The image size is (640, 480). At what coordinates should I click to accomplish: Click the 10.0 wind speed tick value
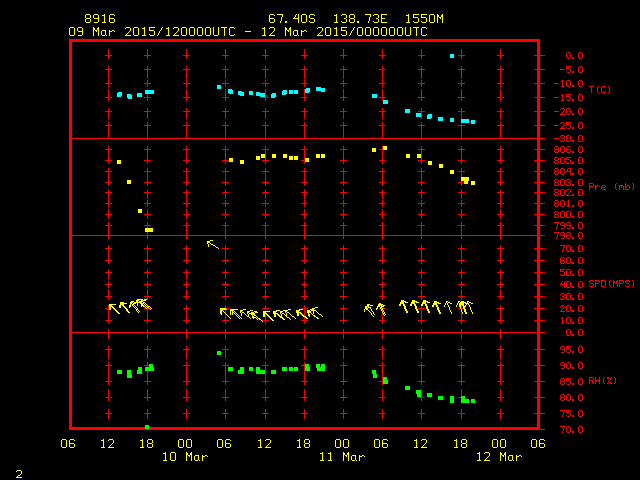[x=571, y=321]
